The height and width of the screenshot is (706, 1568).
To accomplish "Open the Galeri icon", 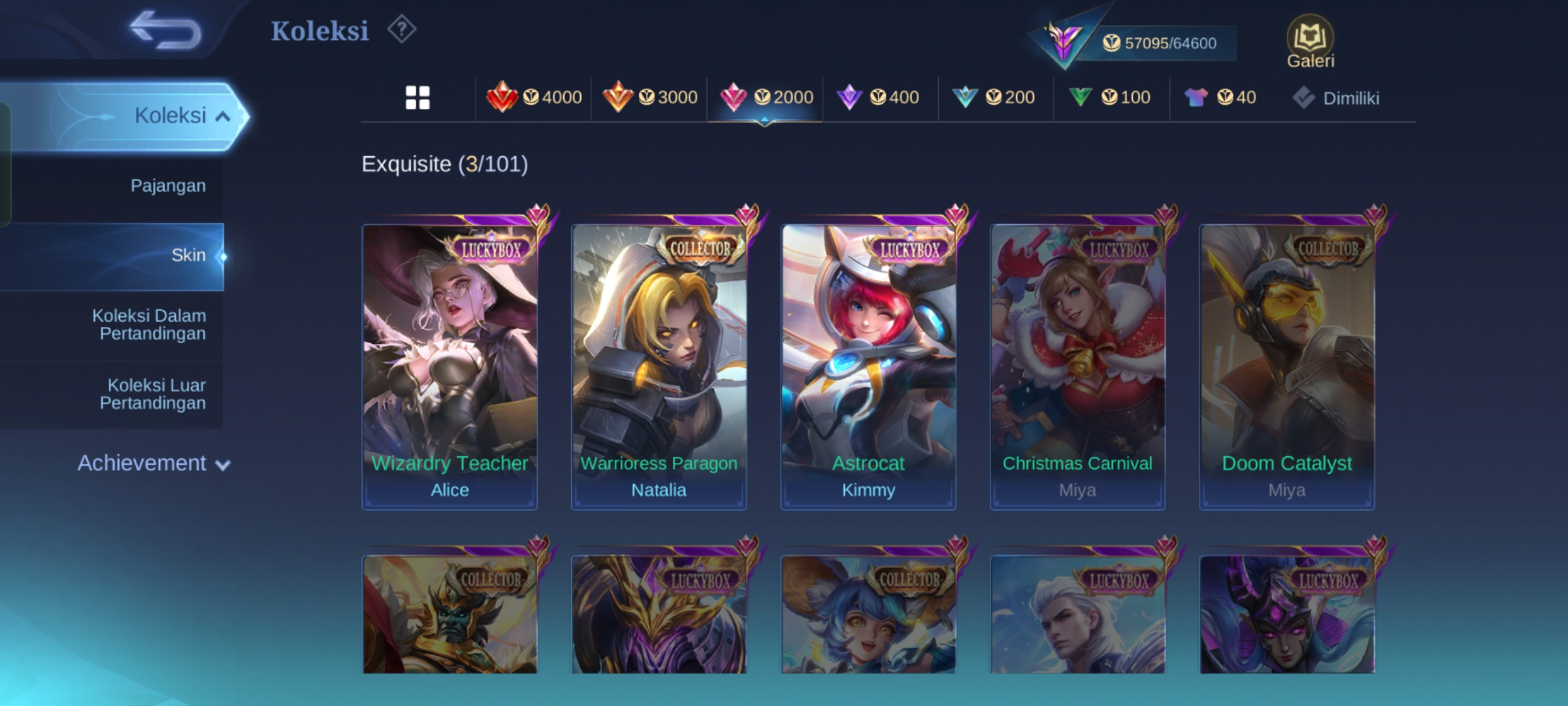I will pyautogui.click(x=1310, y=42).
